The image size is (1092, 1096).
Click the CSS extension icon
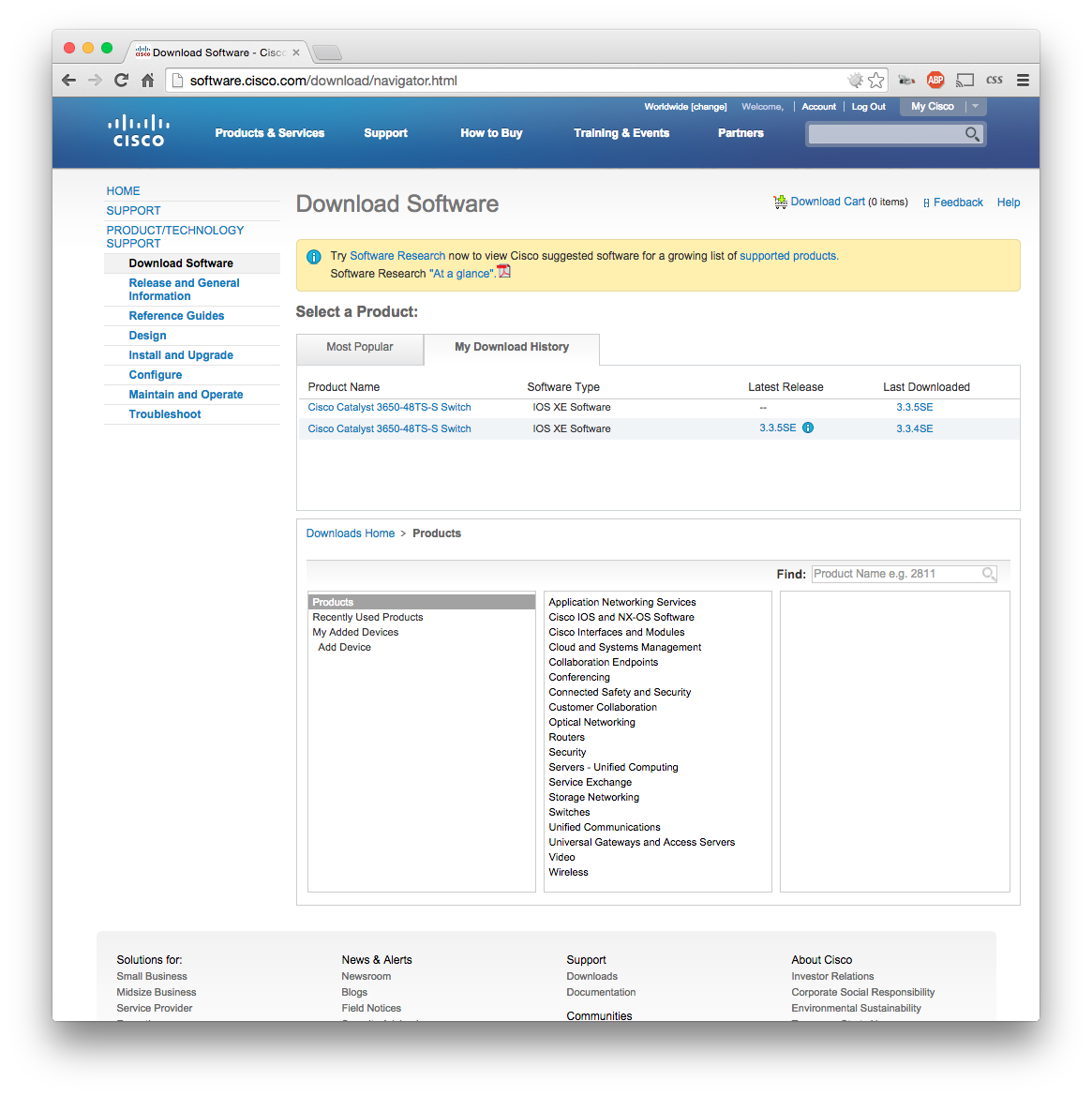click(995, 81)
